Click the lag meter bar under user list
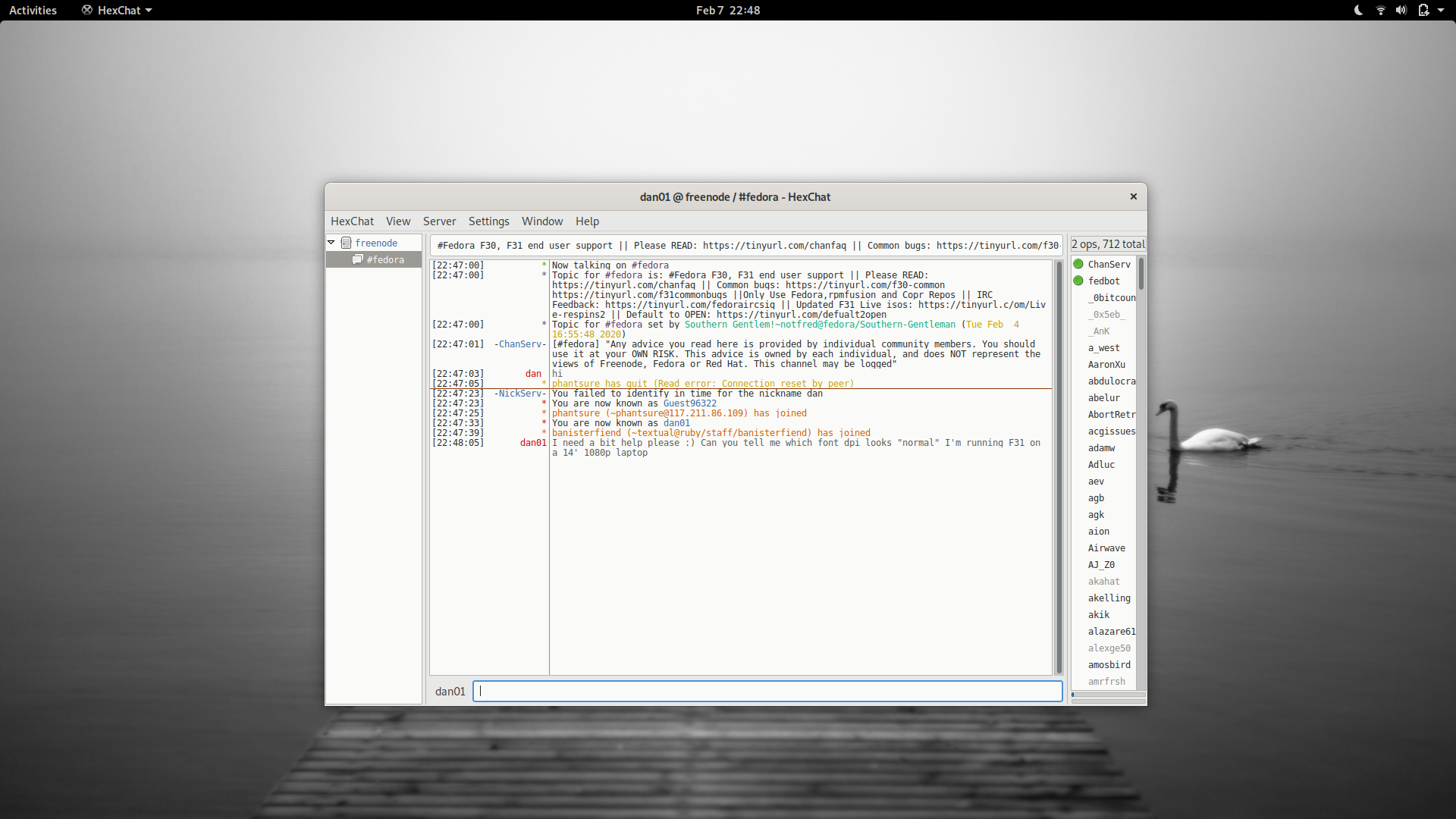The image size is (1456, 819). [1109, 694]
